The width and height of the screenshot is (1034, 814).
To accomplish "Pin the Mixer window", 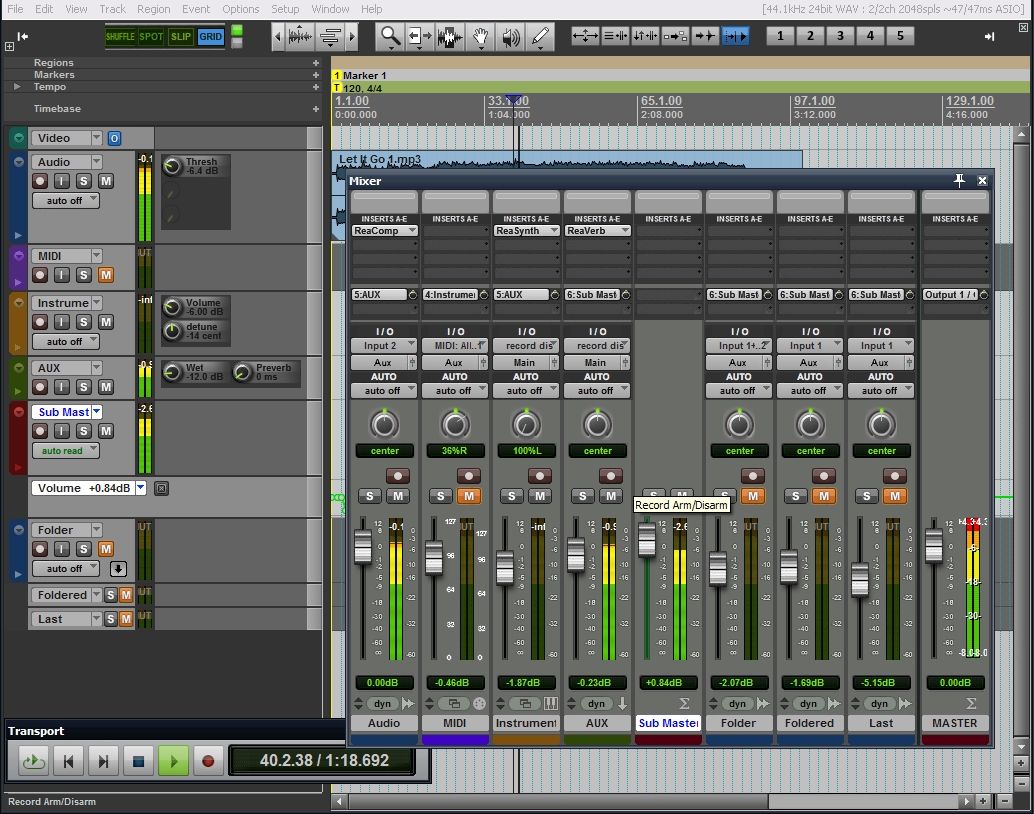I will point(959,181).
